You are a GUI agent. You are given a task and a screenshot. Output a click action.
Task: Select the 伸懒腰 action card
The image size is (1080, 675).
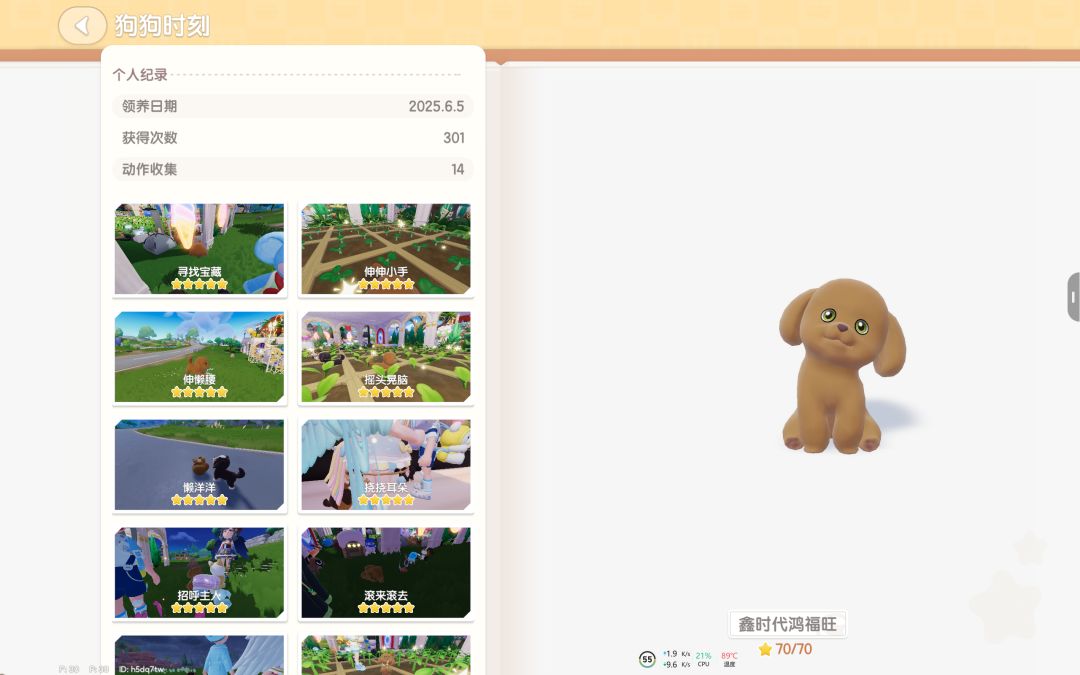[x=199, y=357]
